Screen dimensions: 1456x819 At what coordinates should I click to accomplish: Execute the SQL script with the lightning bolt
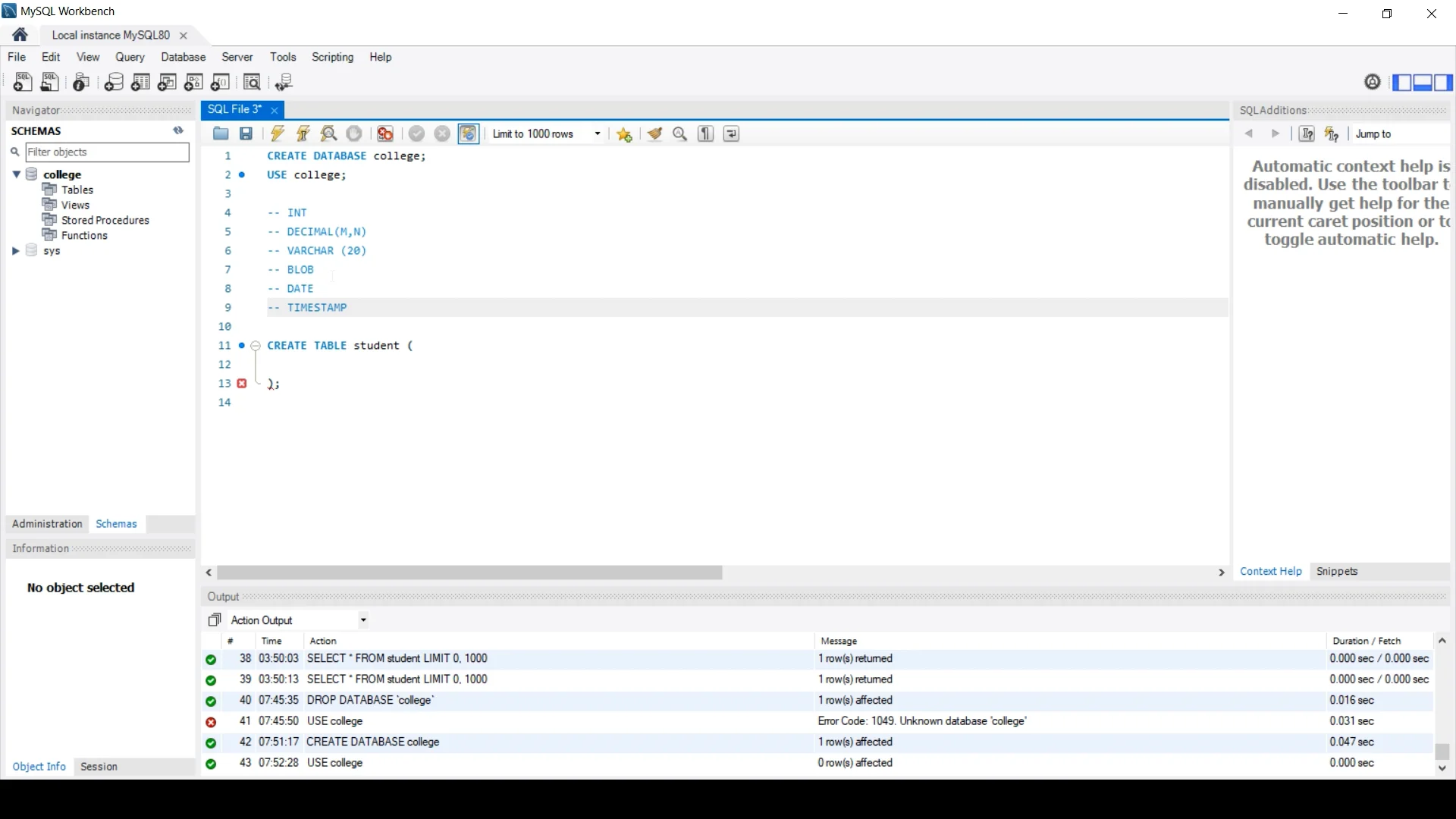click(277, 133)
